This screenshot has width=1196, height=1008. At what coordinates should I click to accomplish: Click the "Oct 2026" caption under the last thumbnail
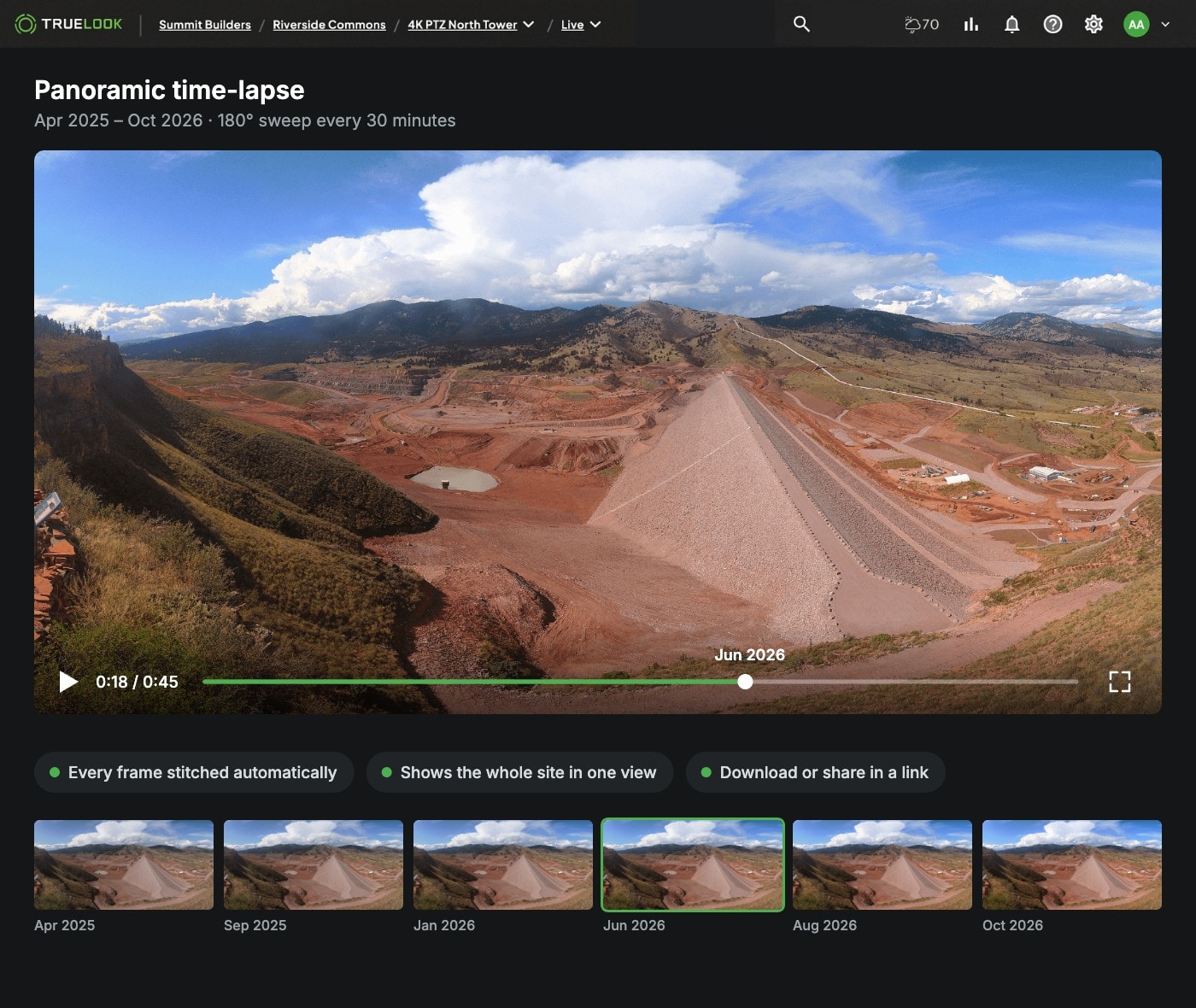click(x=1012, y=925)
